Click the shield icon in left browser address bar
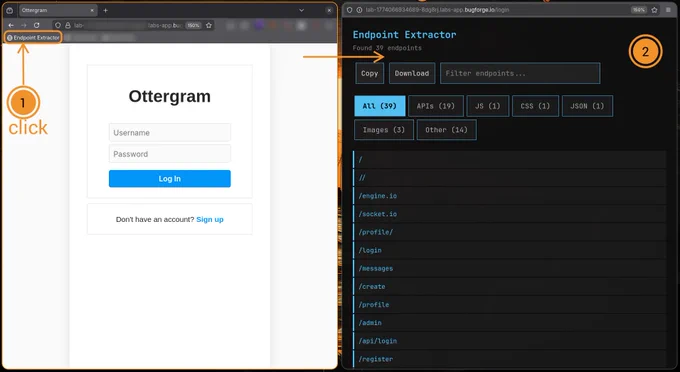The image size is (680, 372). [58, 25]
